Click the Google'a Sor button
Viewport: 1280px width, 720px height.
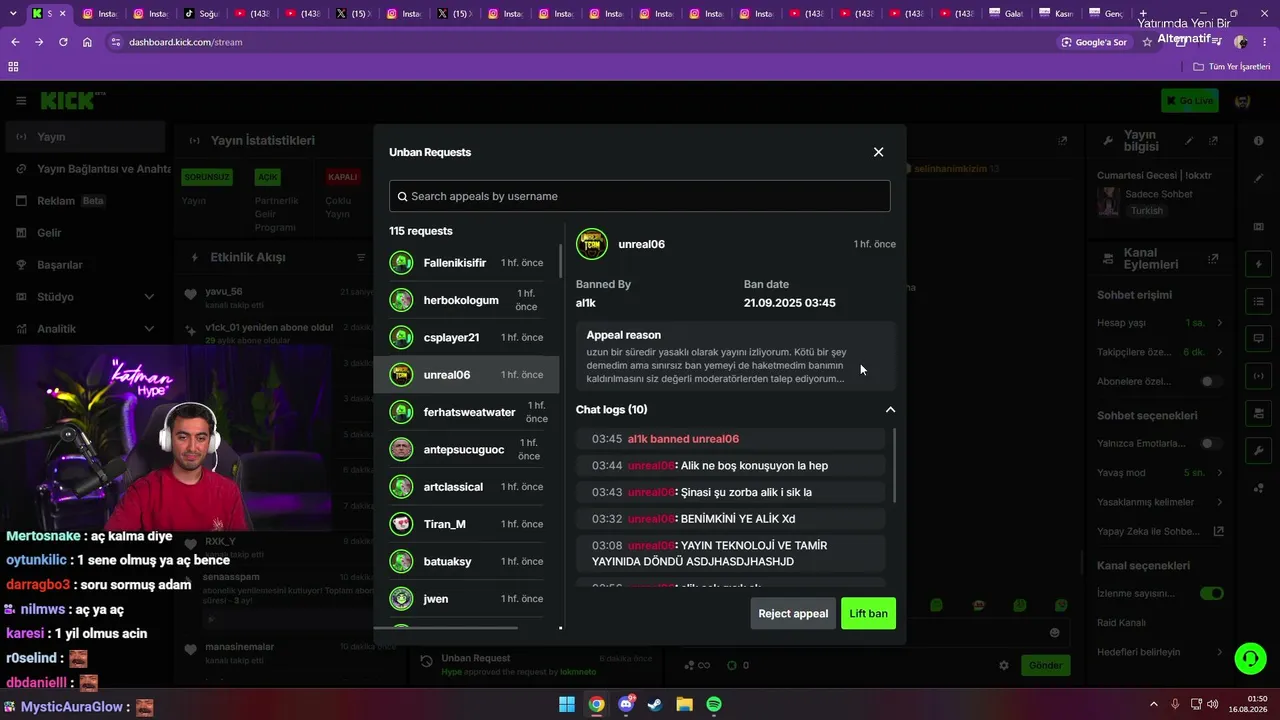1095,42
